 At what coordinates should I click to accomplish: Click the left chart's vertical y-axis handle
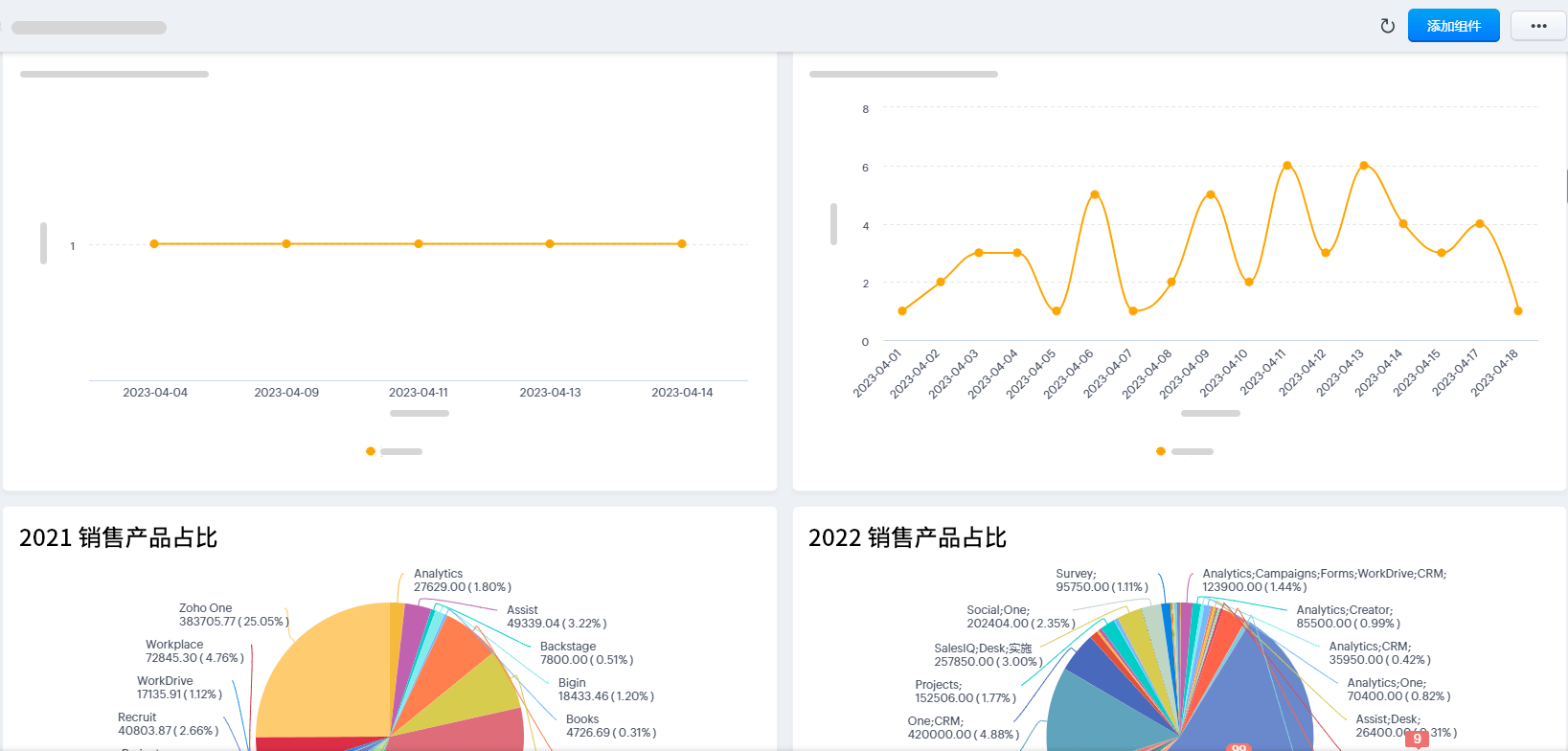43,243
